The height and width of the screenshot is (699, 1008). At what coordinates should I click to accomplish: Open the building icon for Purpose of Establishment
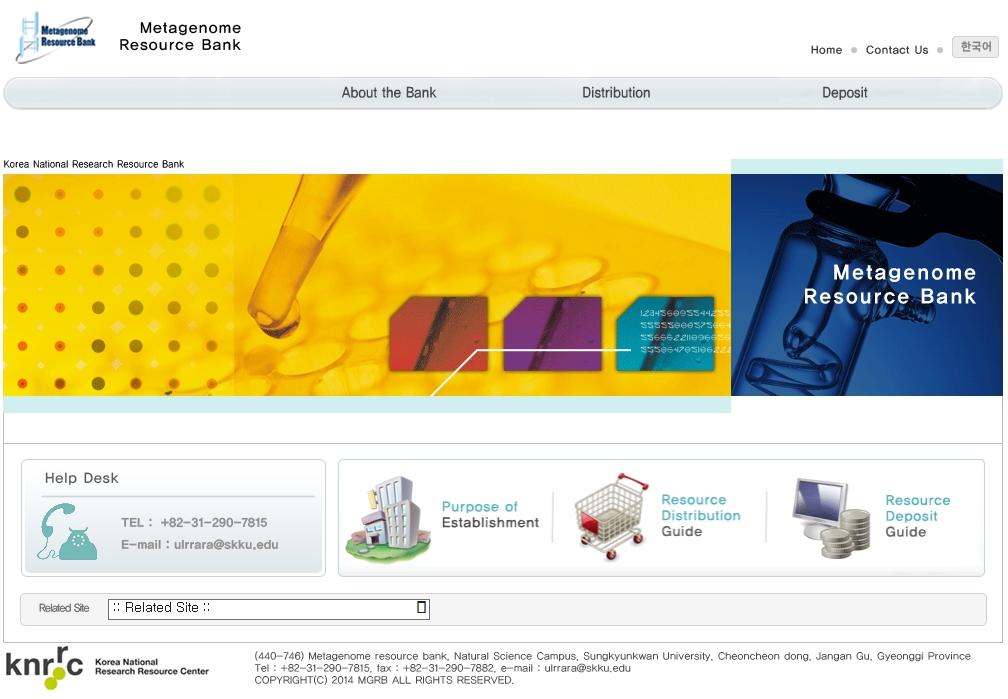(x=388, y=520)
